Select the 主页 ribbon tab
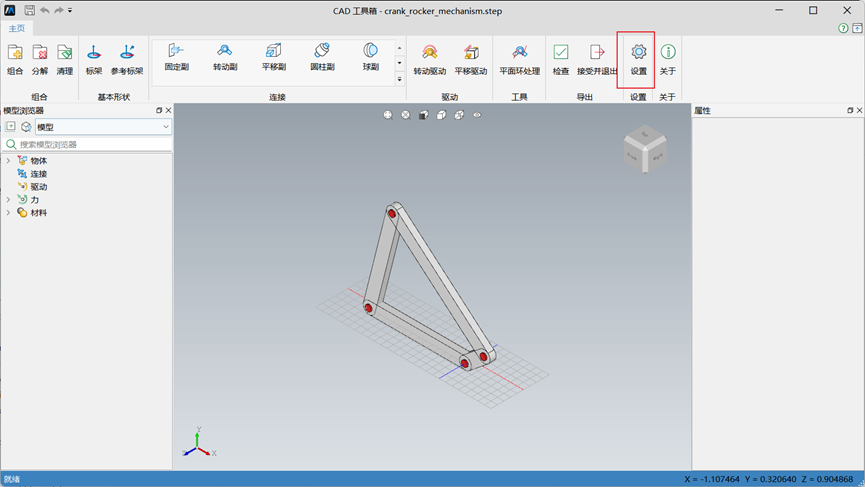This screenshot has height=487, width=865. click(17, 28)
